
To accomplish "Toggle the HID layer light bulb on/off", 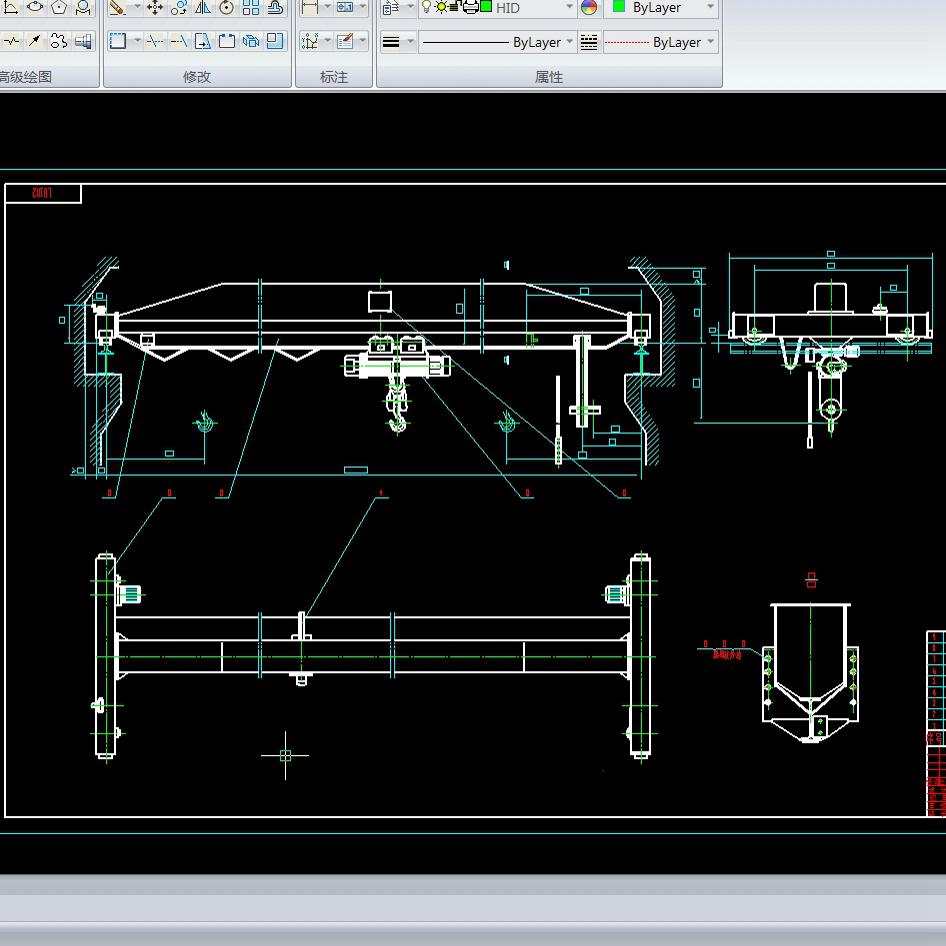I will (x=427, y=7).
